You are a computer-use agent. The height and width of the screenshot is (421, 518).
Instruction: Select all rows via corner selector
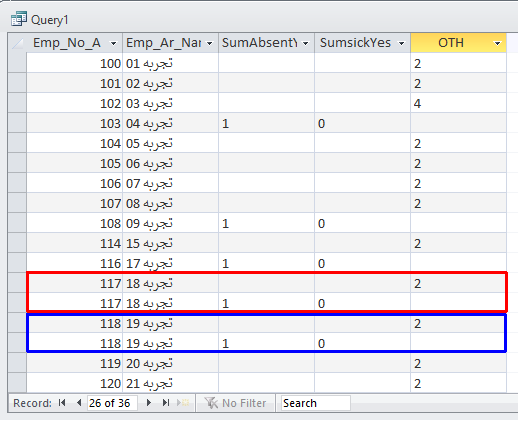(17, 43)
